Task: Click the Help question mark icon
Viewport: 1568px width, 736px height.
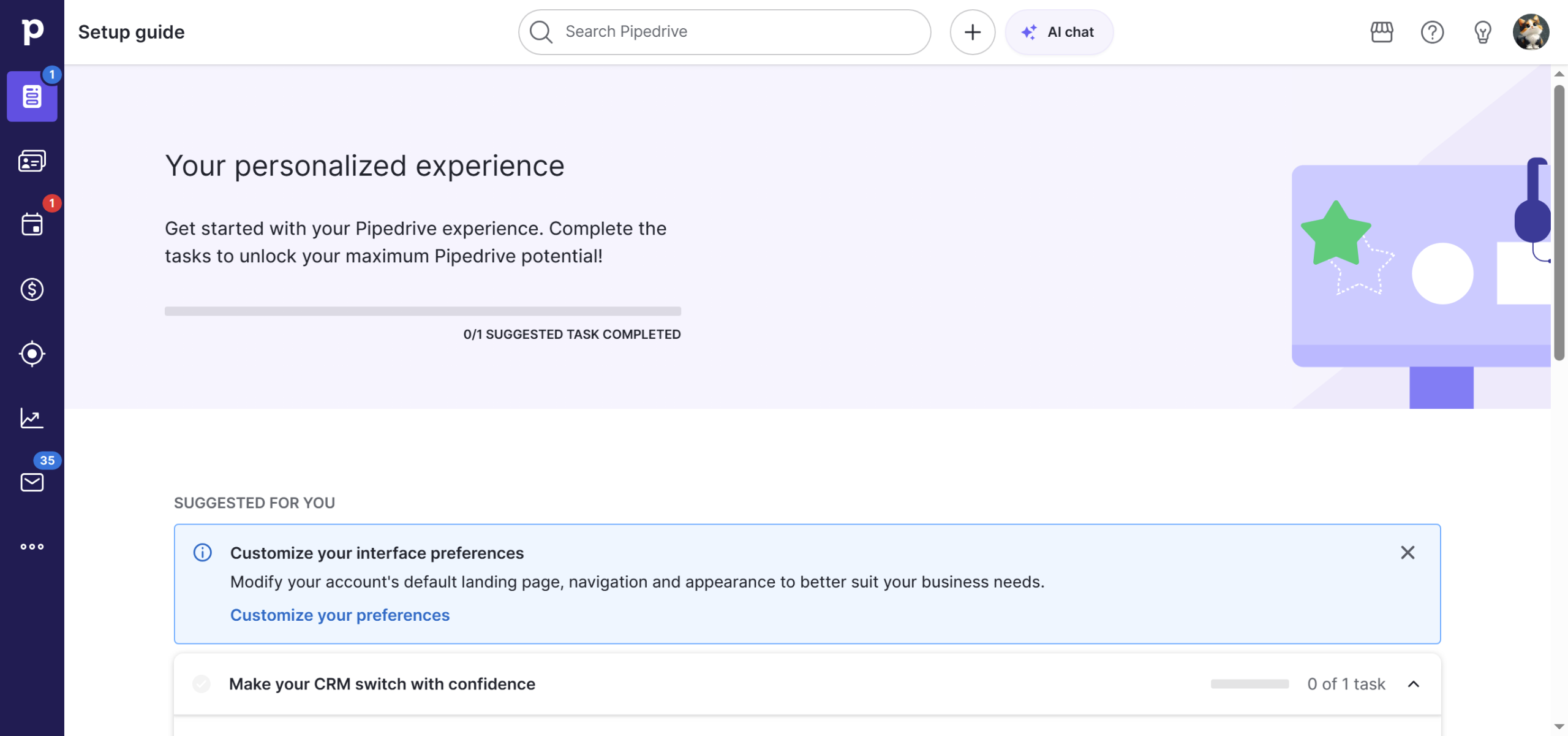Action: point(1432,32)
